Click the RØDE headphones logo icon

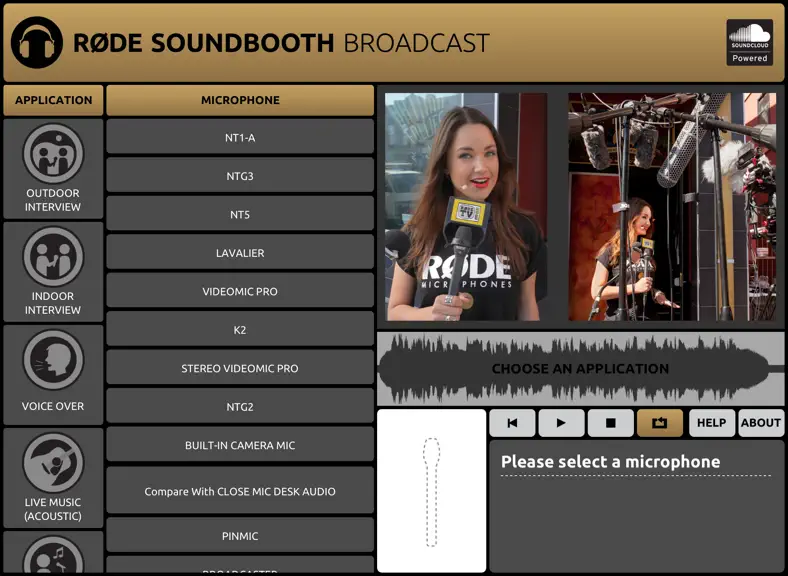(37, 42)
